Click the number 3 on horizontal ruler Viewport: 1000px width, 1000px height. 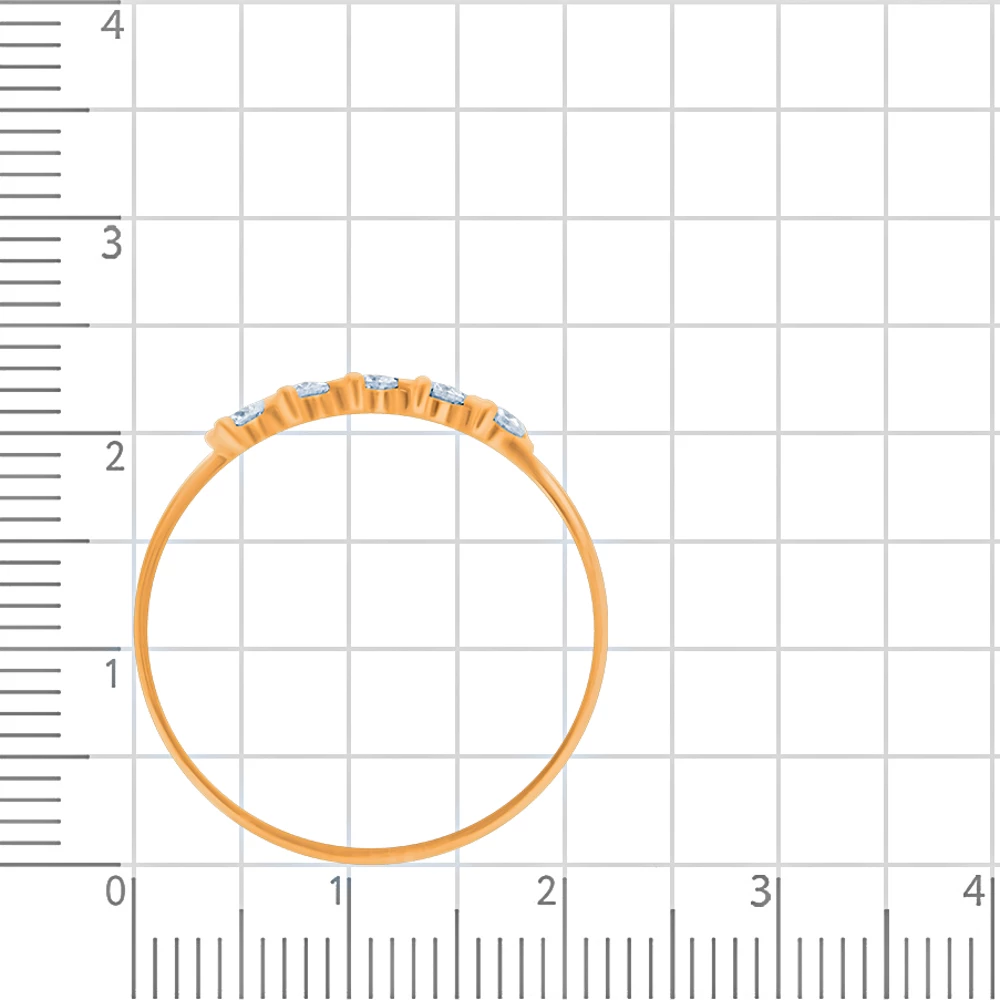coord(760,890)
